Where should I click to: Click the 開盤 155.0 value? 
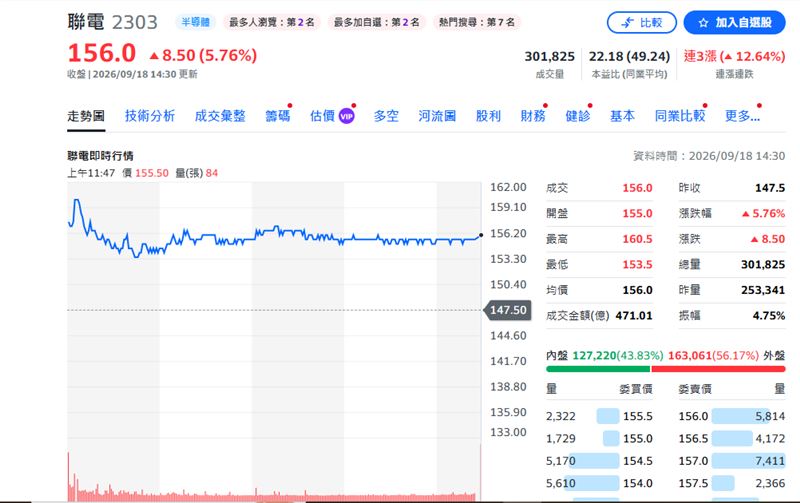click(637, 213)
